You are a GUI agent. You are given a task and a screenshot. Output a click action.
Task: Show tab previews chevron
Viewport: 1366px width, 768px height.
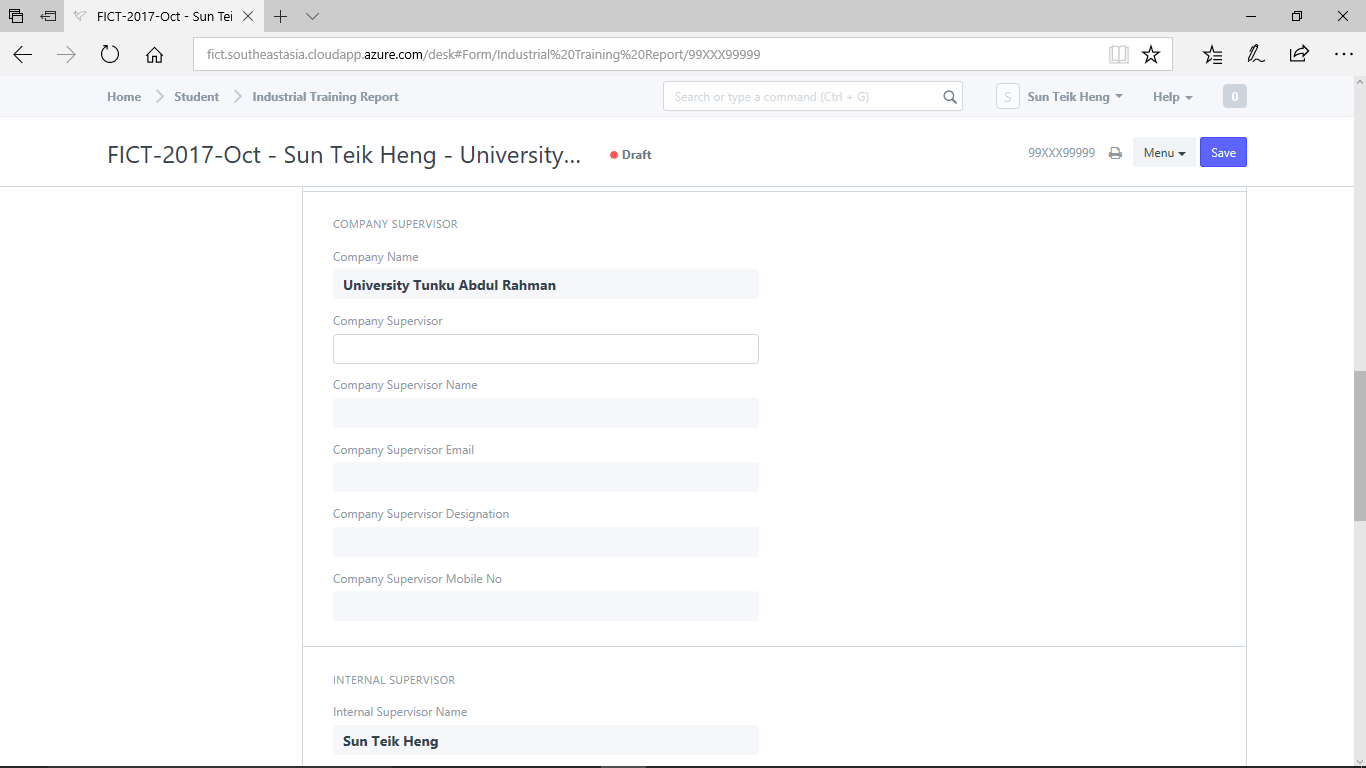[x=313, y=16]
